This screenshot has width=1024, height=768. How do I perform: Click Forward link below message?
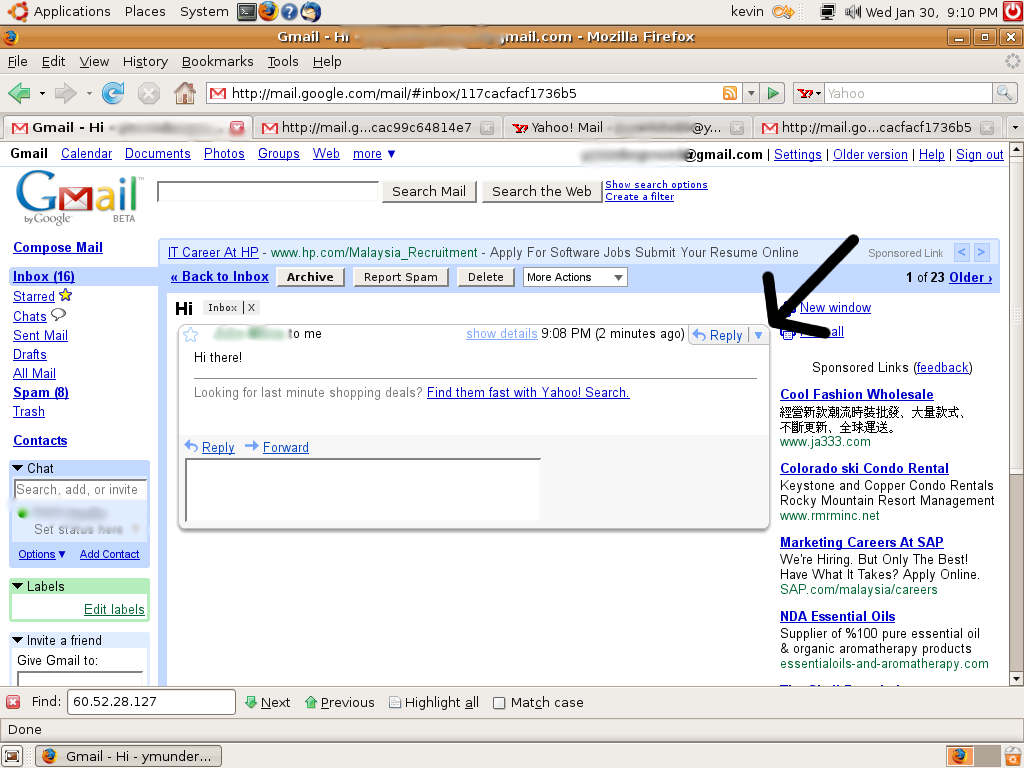click(285, 447)
